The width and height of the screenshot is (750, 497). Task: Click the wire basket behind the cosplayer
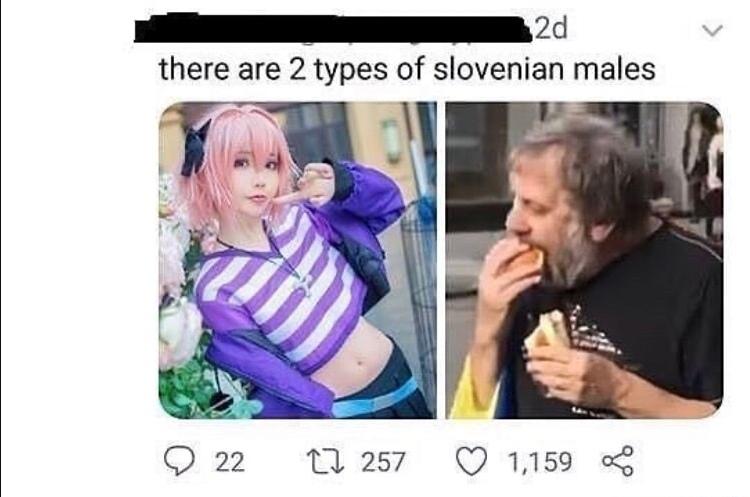pos(419,287)
